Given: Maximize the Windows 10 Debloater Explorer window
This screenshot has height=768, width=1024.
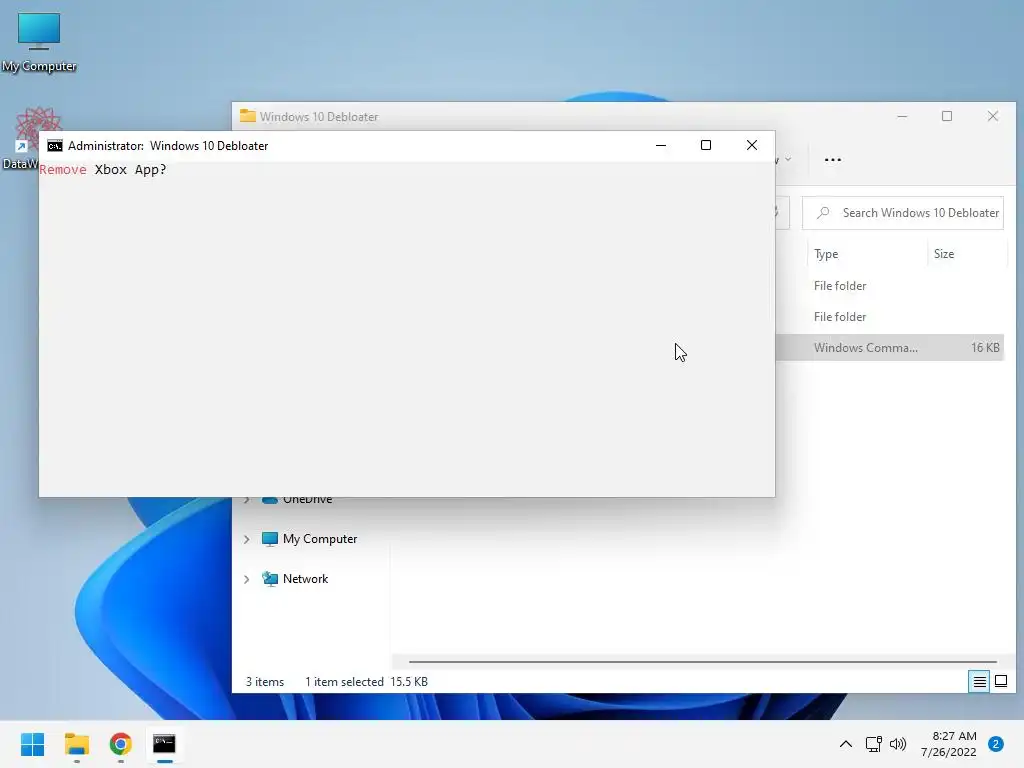Looking at the screenshot, I should (947, 116).
